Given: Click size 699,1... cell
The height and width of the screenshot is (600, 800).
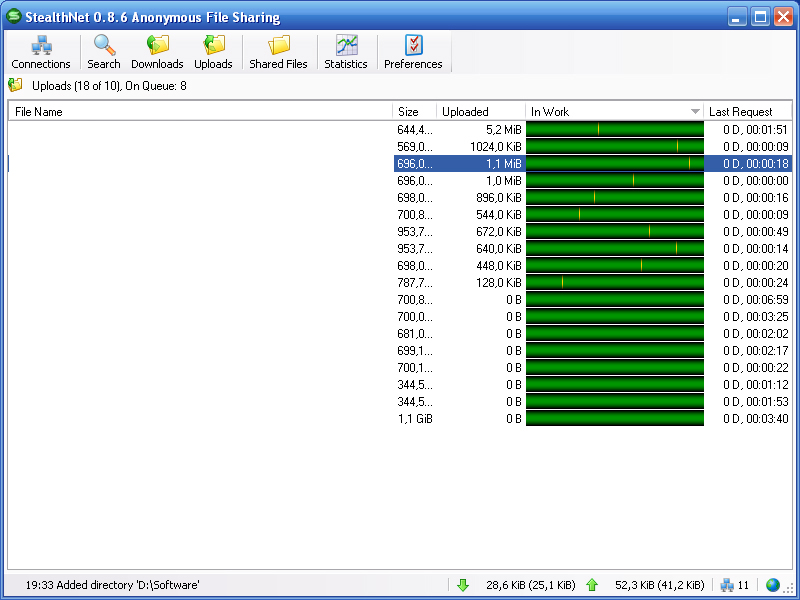Looking at the screenshot, I should 415,351.
